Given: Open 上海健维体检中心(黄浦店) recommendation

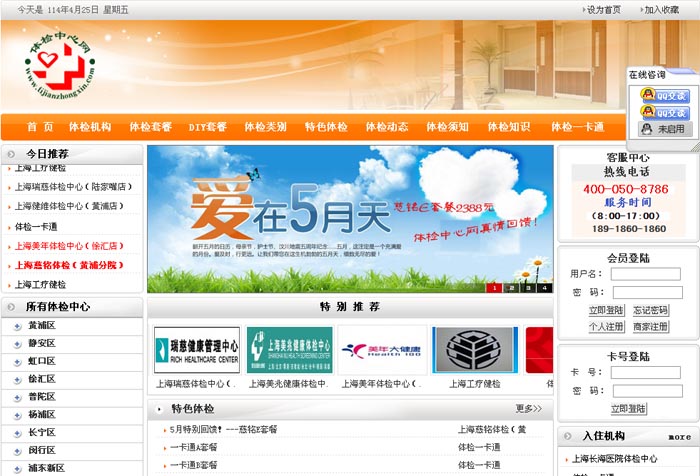Looking at the screenshot, I should [x=69, y=206].
